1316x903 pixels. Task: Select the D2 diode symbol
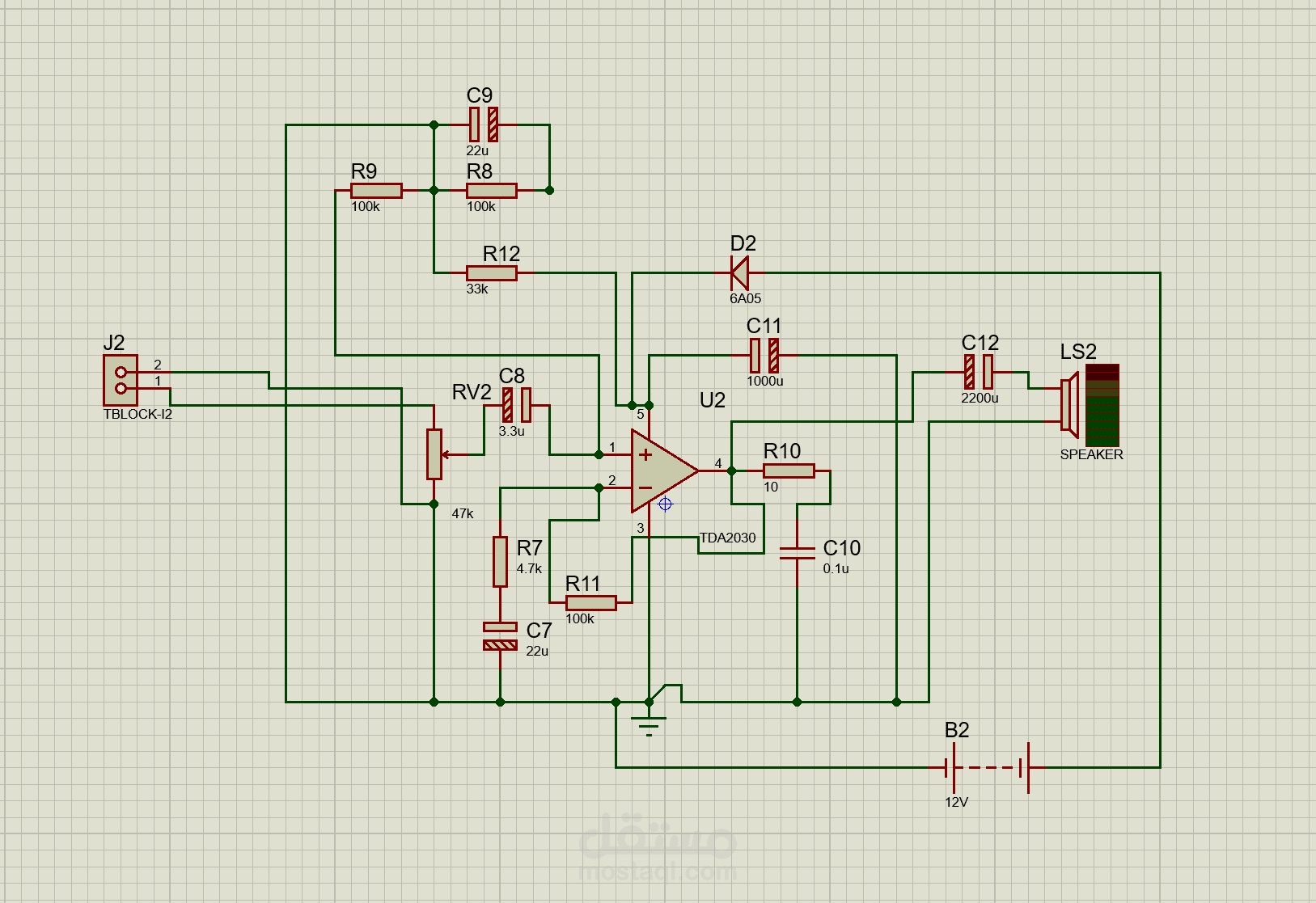coord(739,273)
